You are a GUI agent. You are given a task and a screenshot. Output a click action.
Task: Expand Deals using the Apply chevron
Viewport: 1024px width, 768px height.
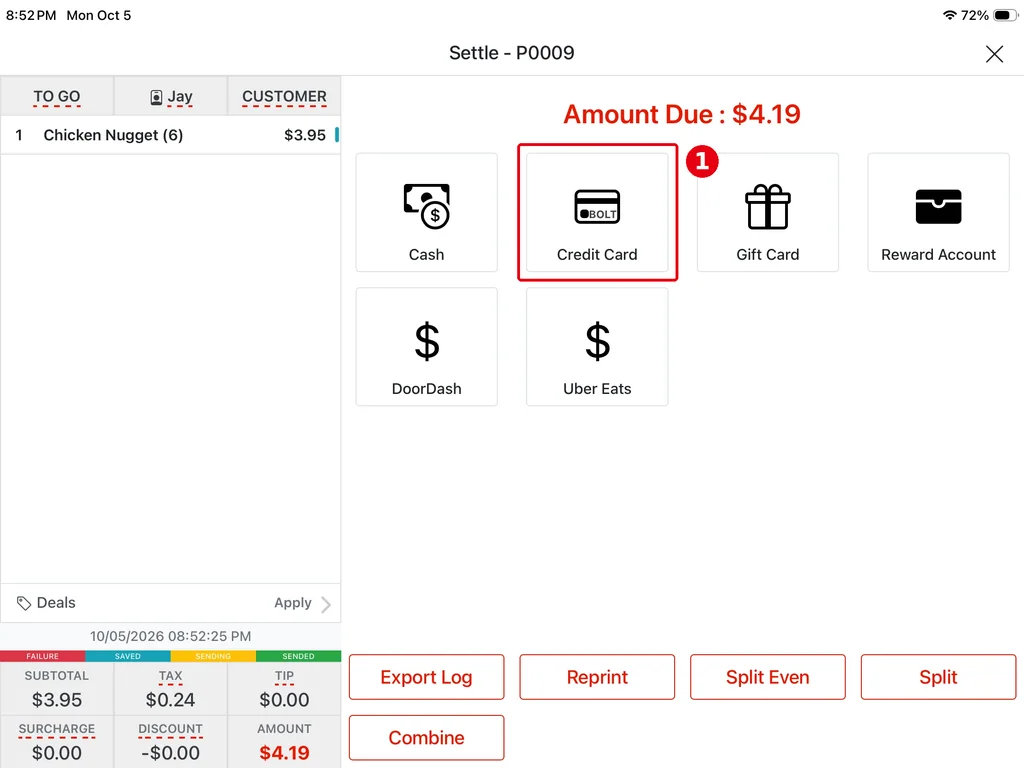[x=326, y=604]
